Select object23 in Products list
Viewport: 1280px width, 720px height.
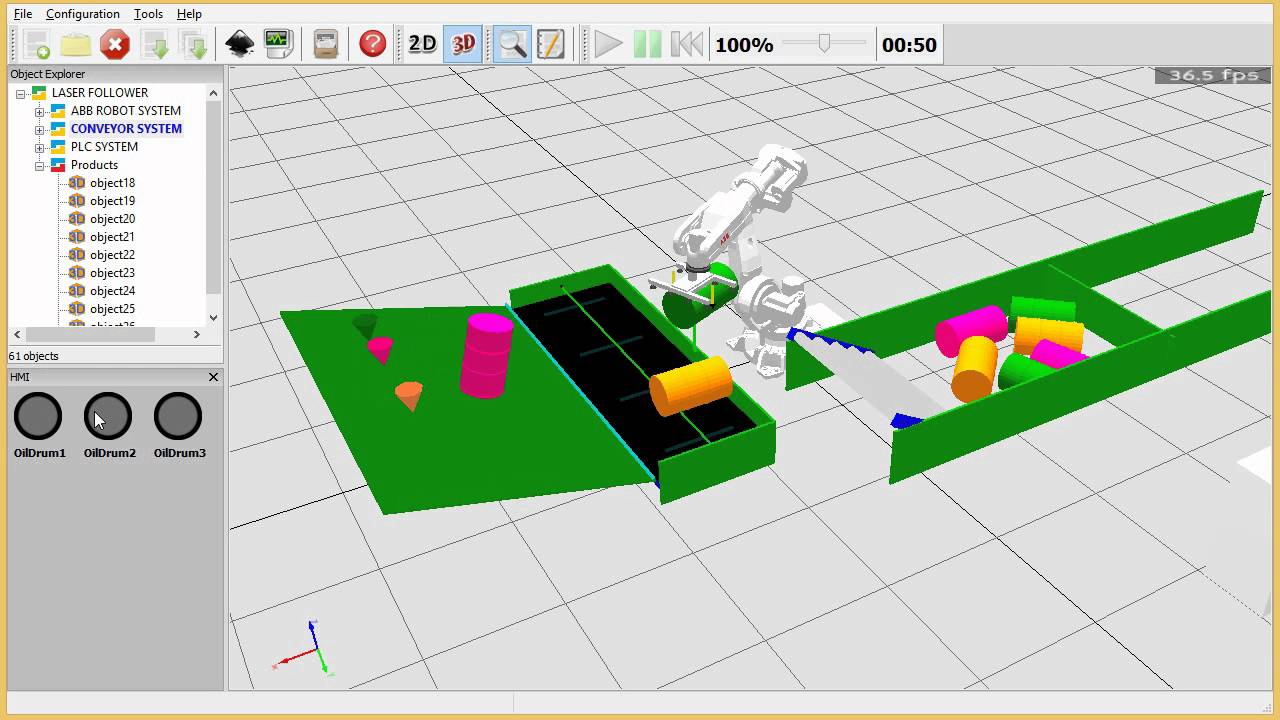click(112, 273)
